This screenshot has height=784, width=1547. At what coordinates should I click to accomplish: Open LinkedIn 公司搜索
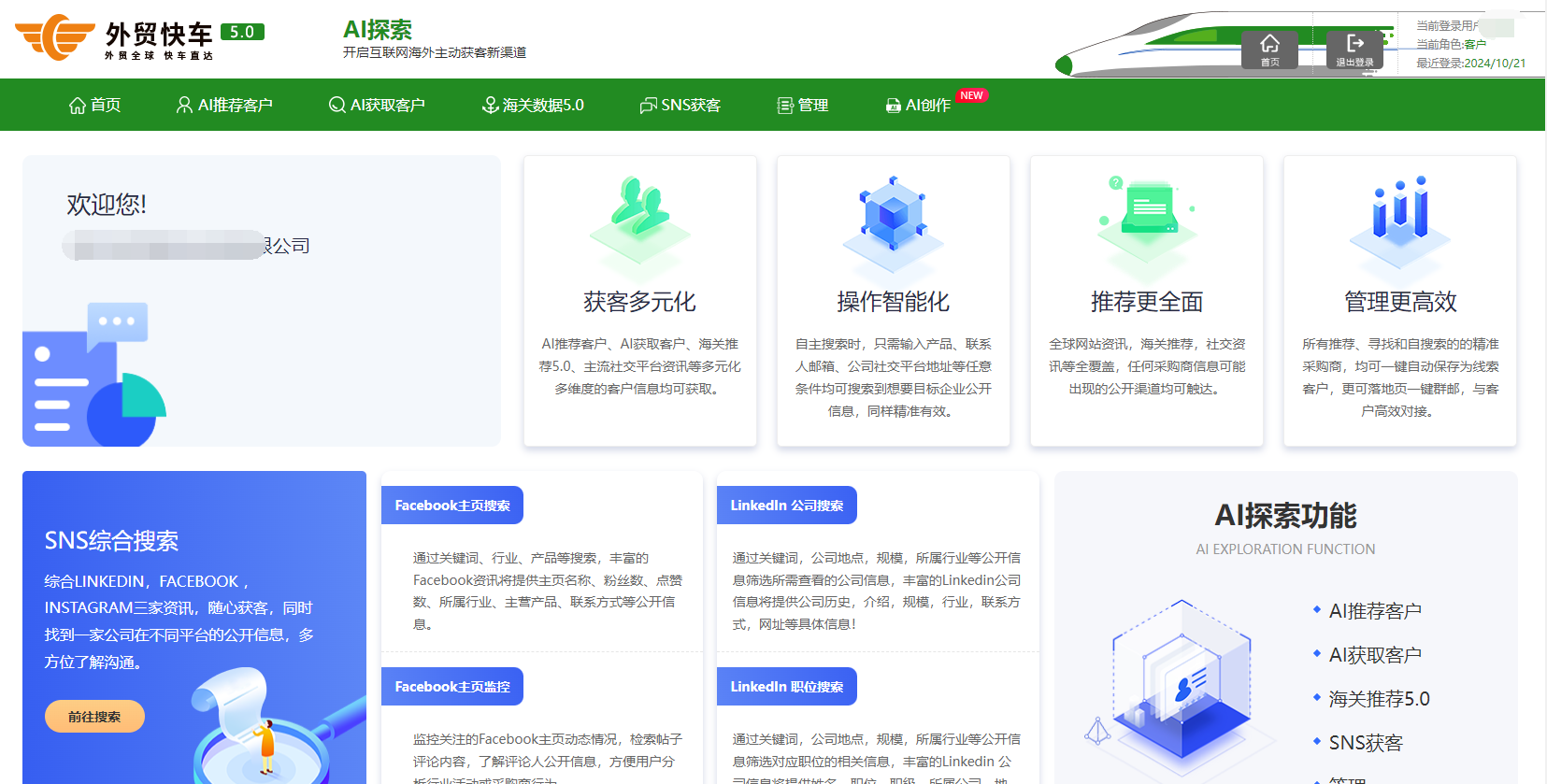coord(787,506)
